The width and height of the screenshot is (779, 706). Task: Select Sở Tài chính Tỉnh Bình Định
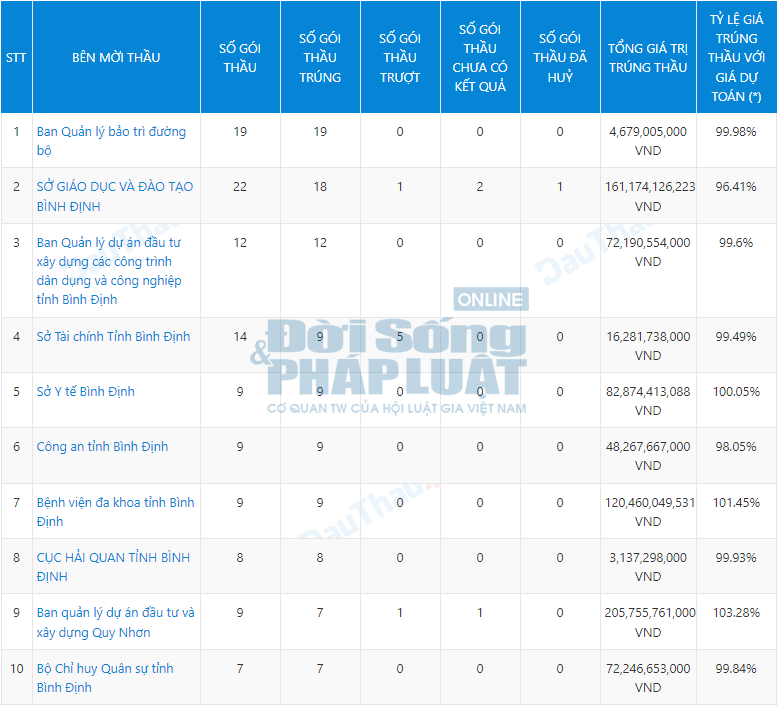pos(113,336)
